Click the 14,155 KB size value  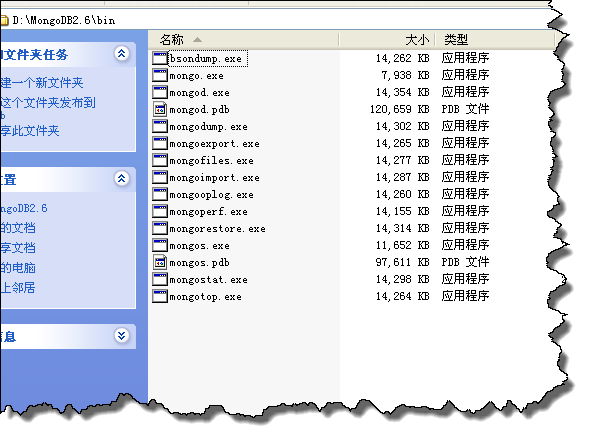click(x=402, y=211)
